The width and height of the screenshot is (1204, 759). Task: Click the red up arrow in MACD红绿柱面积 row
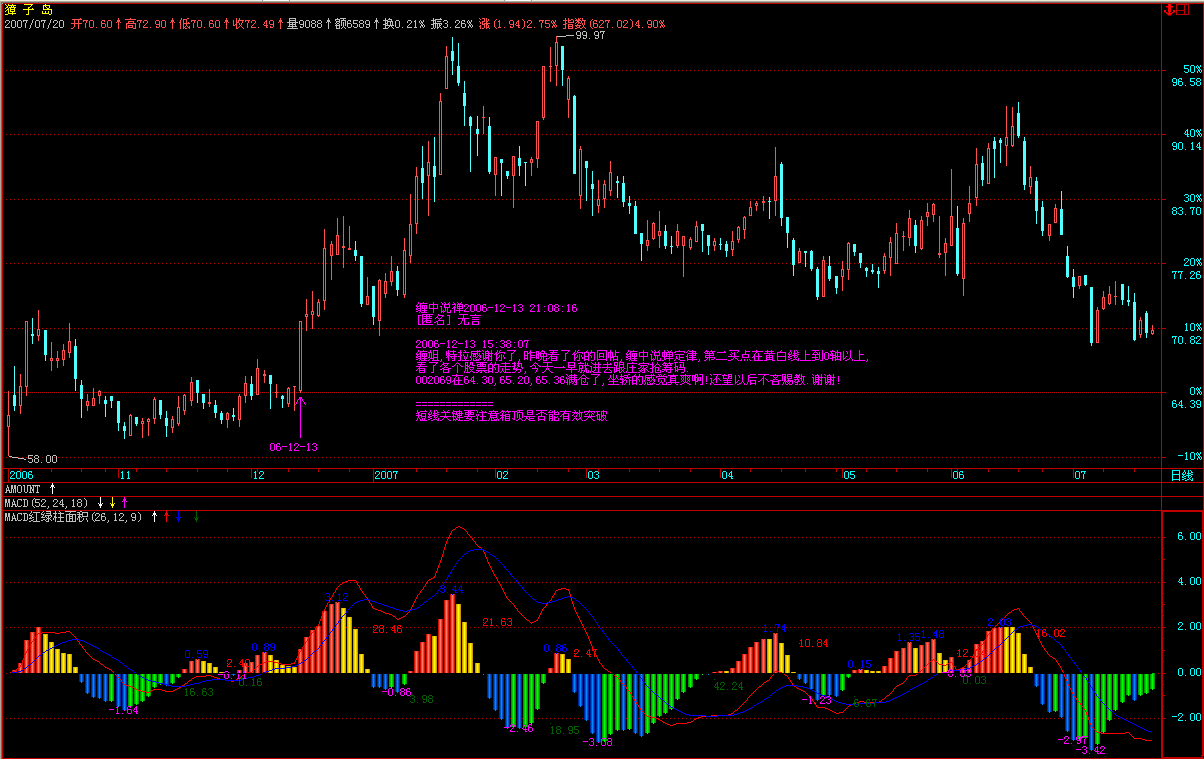pyautogui.click(x=166, y=517)
